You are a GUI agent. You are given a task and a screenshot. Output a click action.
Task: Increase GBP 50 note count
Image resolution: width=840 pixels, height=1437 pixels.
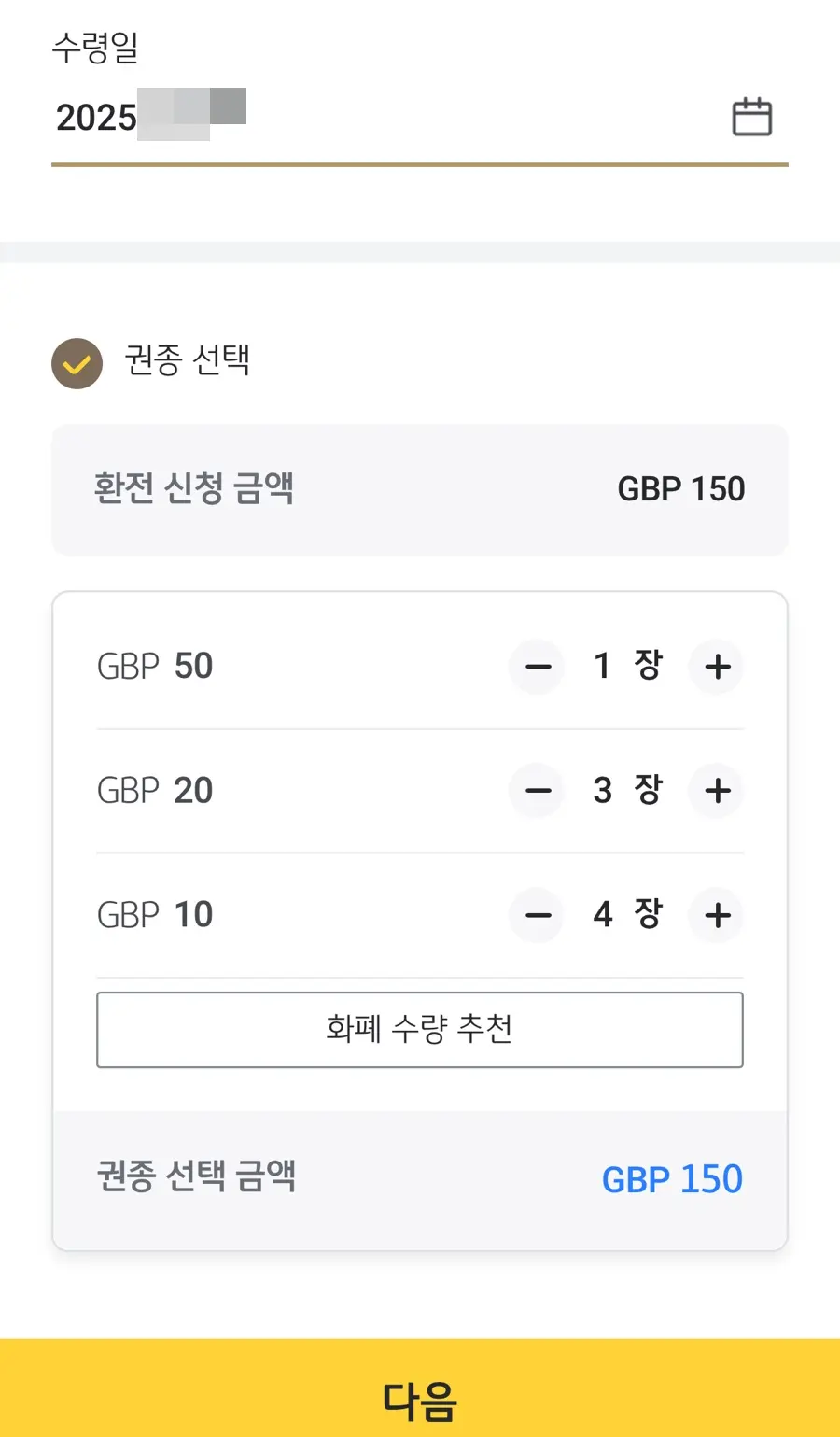717,667
